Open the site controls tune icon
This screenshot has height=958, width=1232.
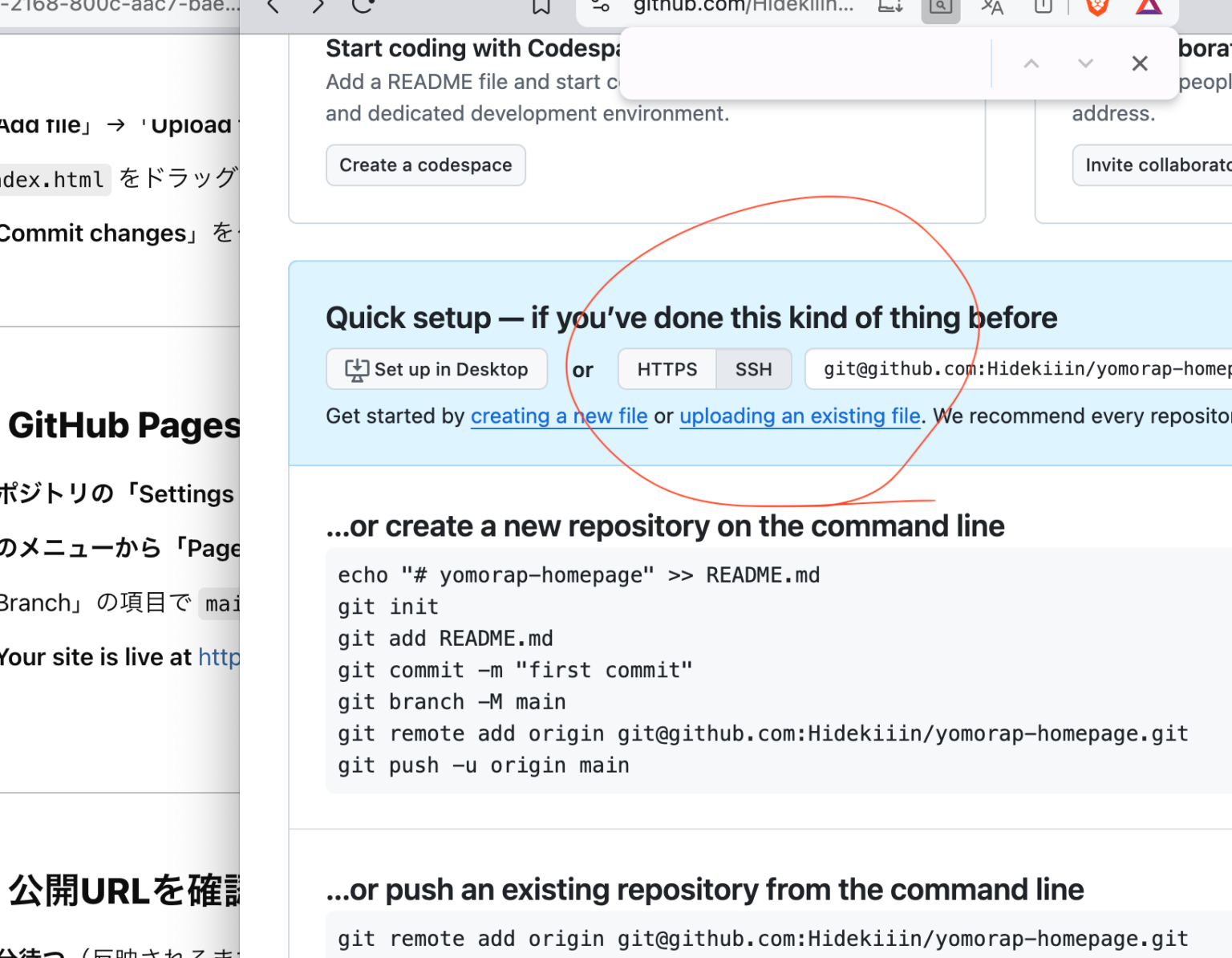tap(600, 6)
